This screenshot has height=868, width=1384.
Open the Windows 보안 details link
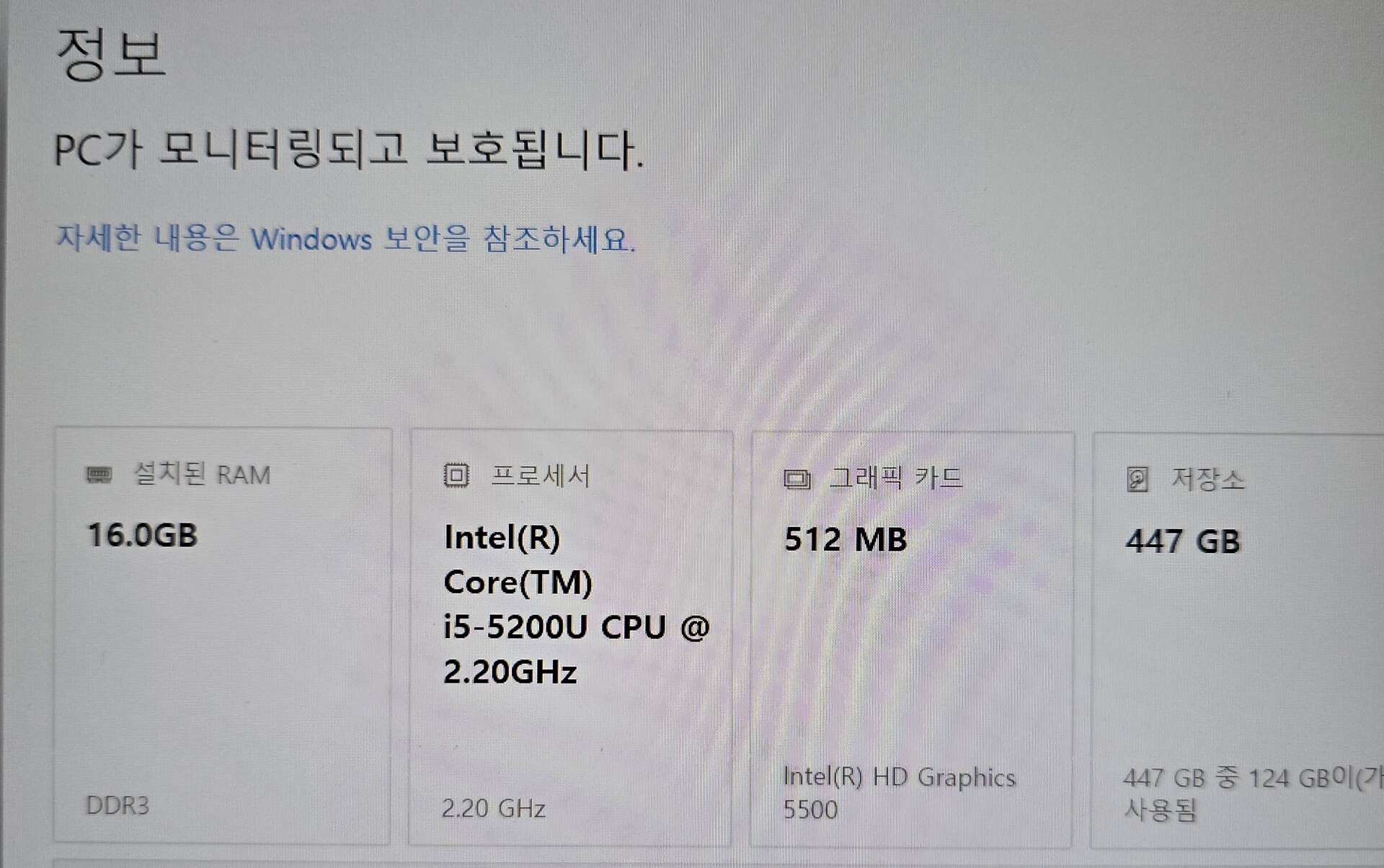pyautogui.click(x=346, y=239)
